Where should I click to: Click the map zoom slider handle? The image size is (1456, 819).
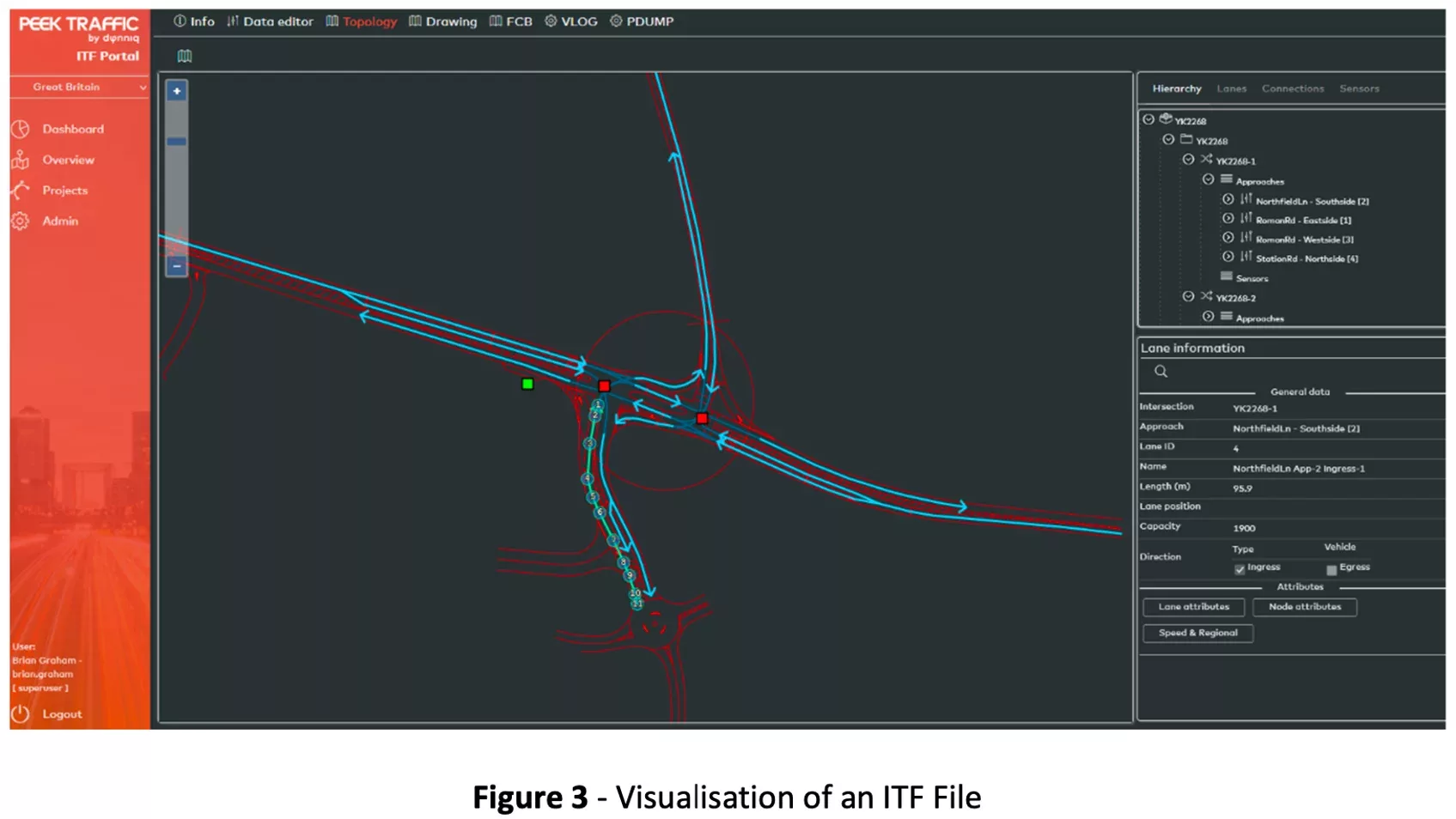[177, 142]
